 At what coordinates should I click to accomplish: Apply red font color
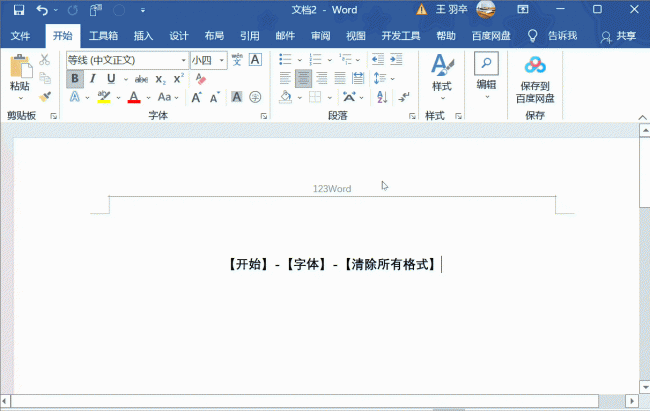[133, 97]
